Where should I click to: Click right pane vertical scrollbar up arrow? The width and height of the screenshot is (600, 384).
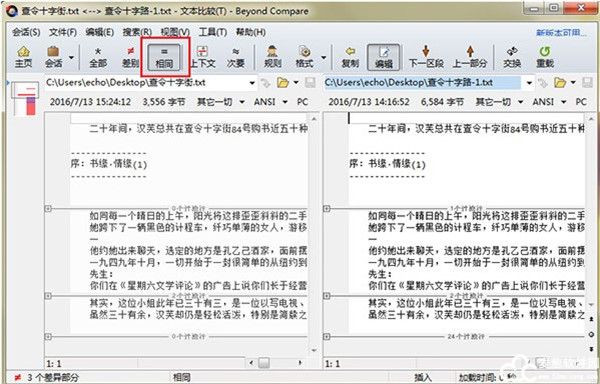point(592,119)
